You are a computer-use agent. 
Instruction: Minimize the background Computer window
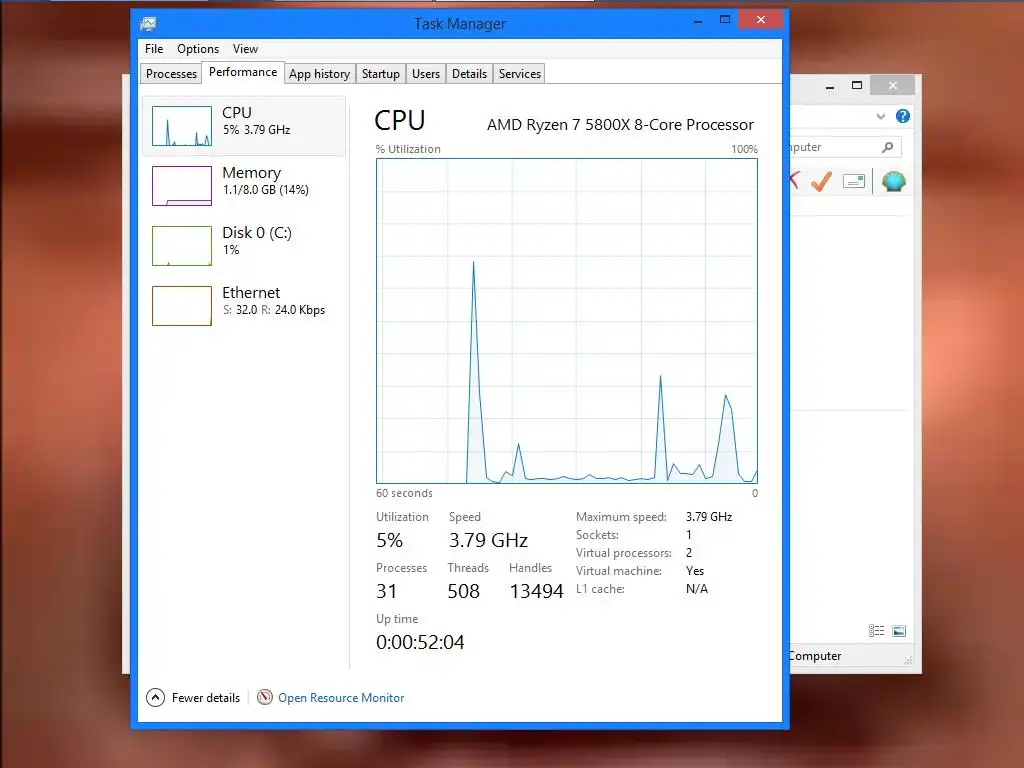[x=830, y=86]
